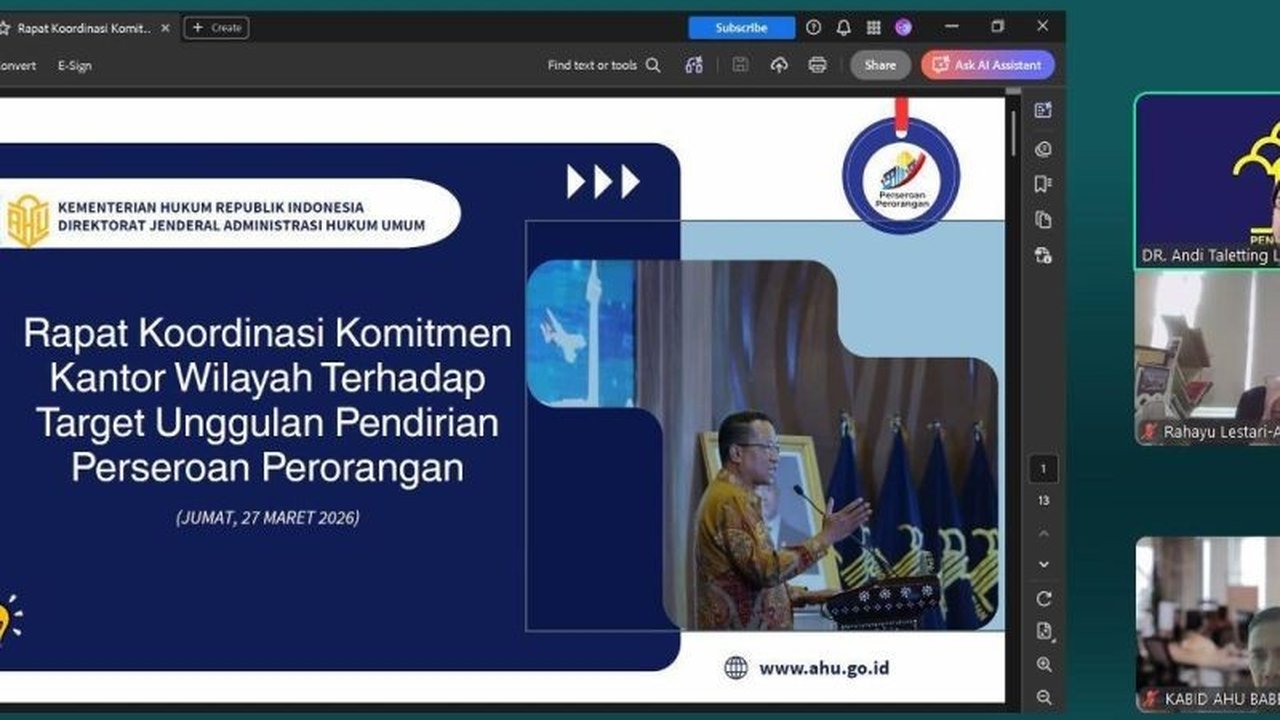Screen dimensions: 1280x720
Task: Select the Rapat Koordinasi Komit.. document tab
Action: pyautogui.click(x=82, y=28)
